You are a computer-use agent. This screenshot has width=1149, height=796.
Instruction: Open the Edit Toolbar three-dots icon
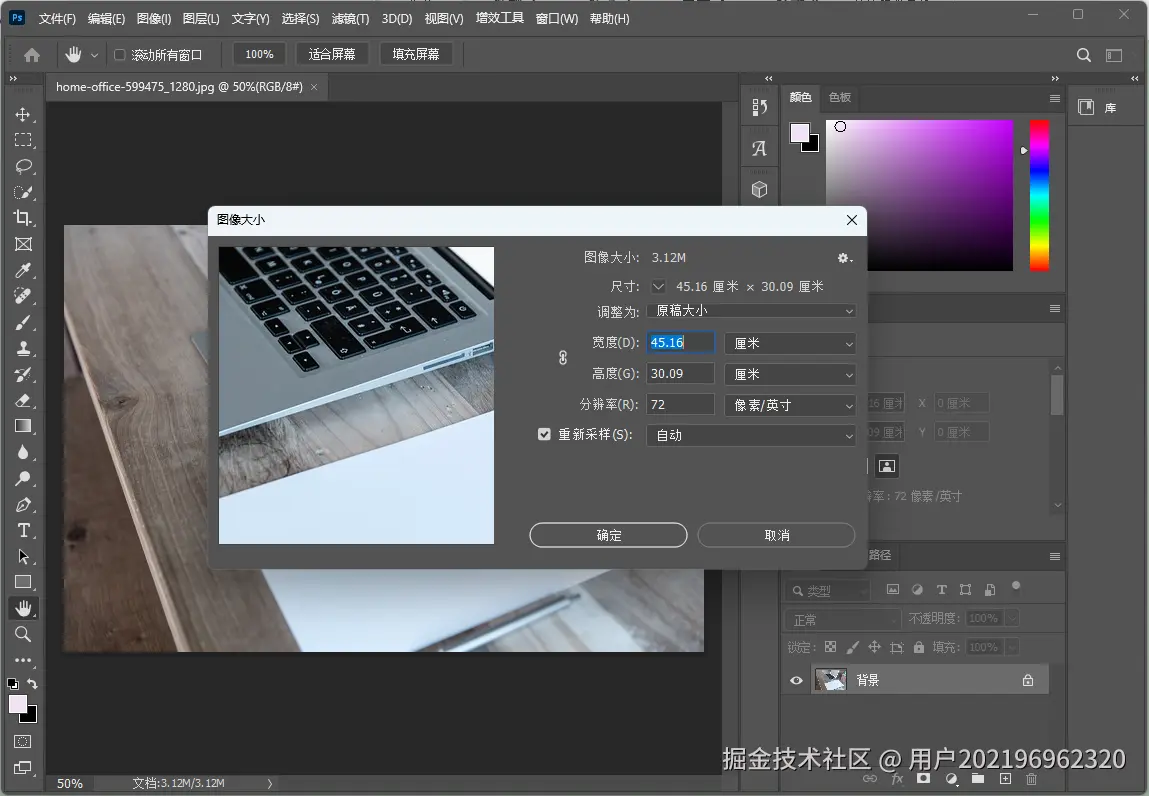(x=23, y=660)
